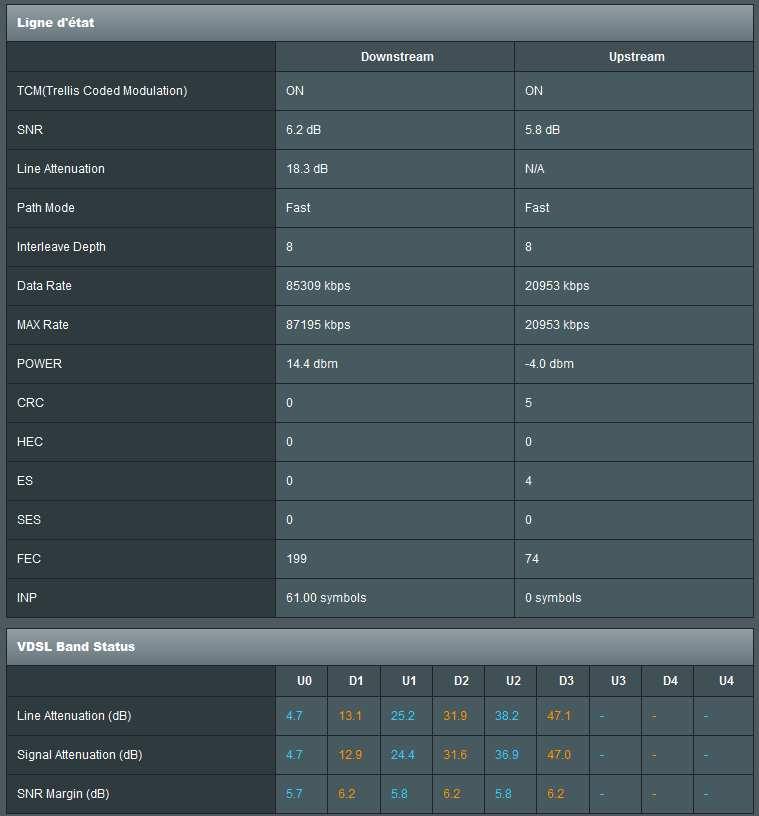Click the D2 band column header
759x816 pixels.
[461, 681]
